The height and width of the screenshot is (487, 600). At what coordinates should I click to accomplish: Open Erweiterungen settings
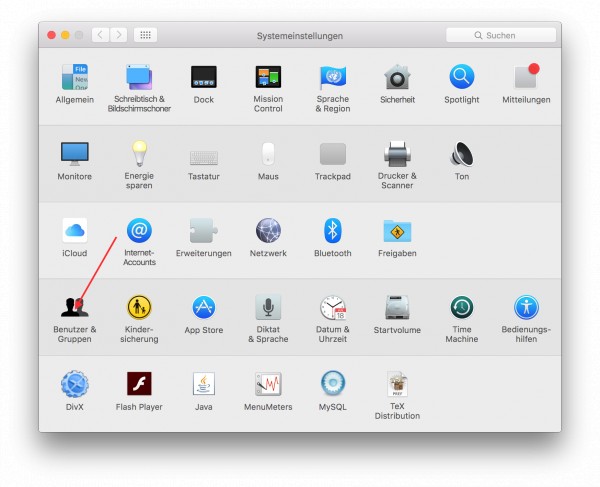(x=204, y=230)
